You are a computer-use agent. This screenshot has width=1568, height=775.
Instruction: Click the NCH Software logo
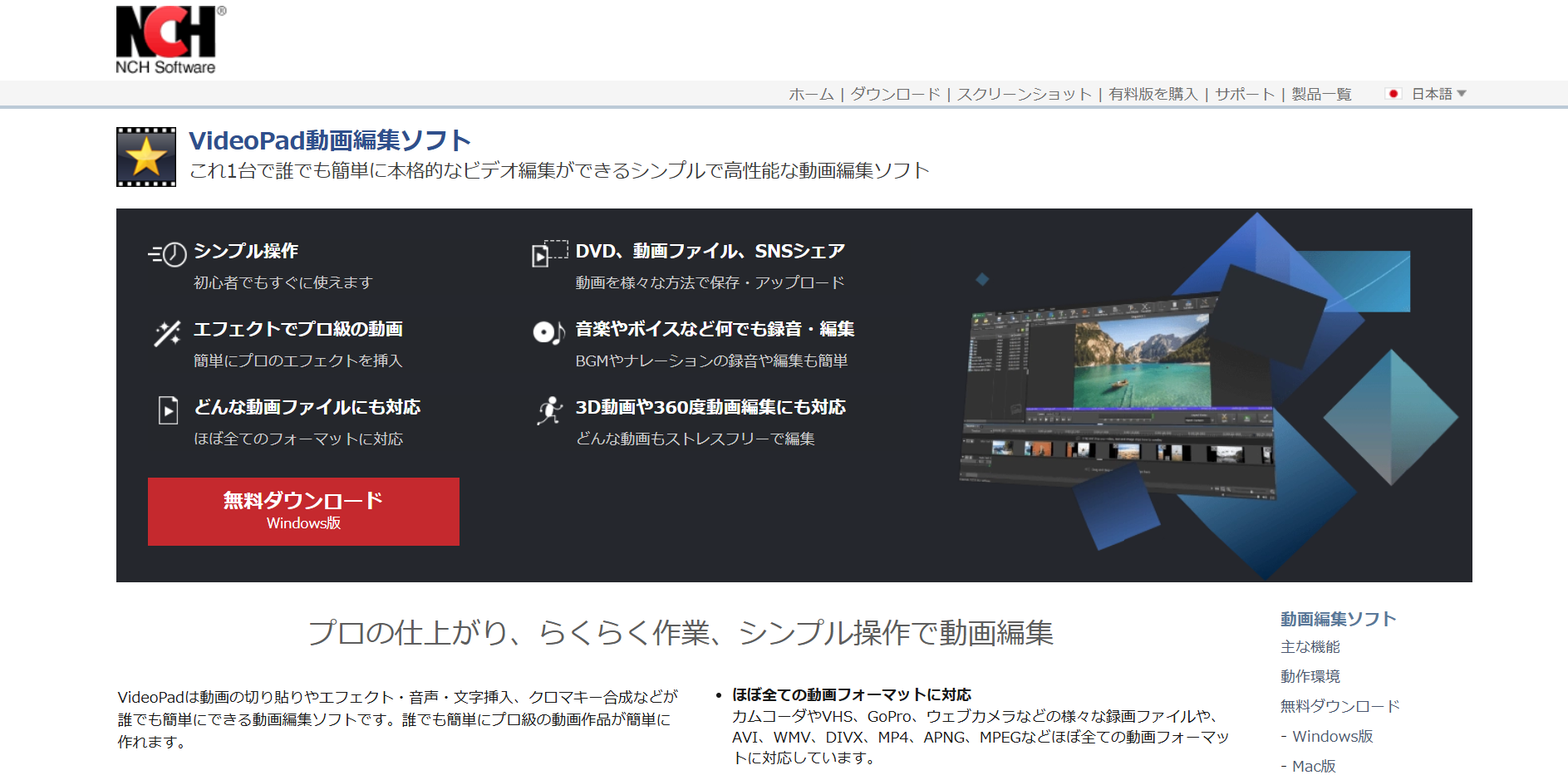pos(170,40)
